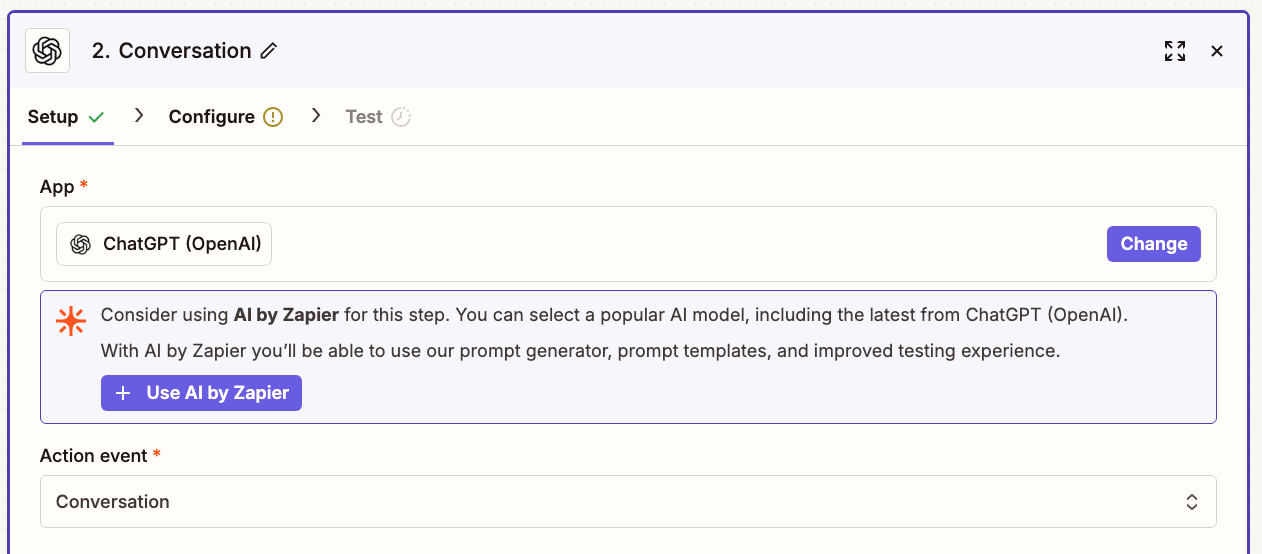Edit step name with the pencil icon
Viewport: 1262px width, 554px height.
[268, 51]
